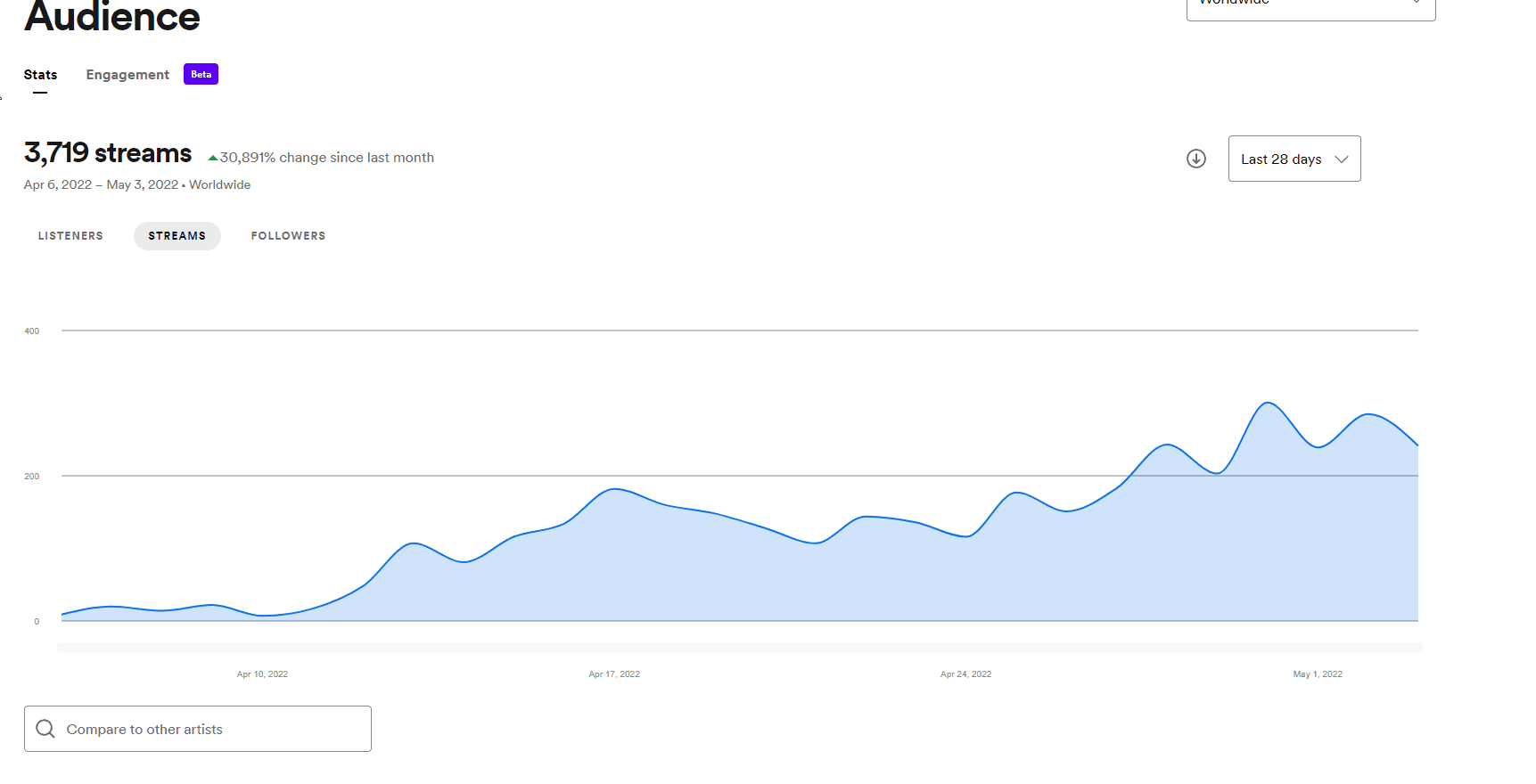Click the chart's horizontal range bar

[x=739, y=648]
